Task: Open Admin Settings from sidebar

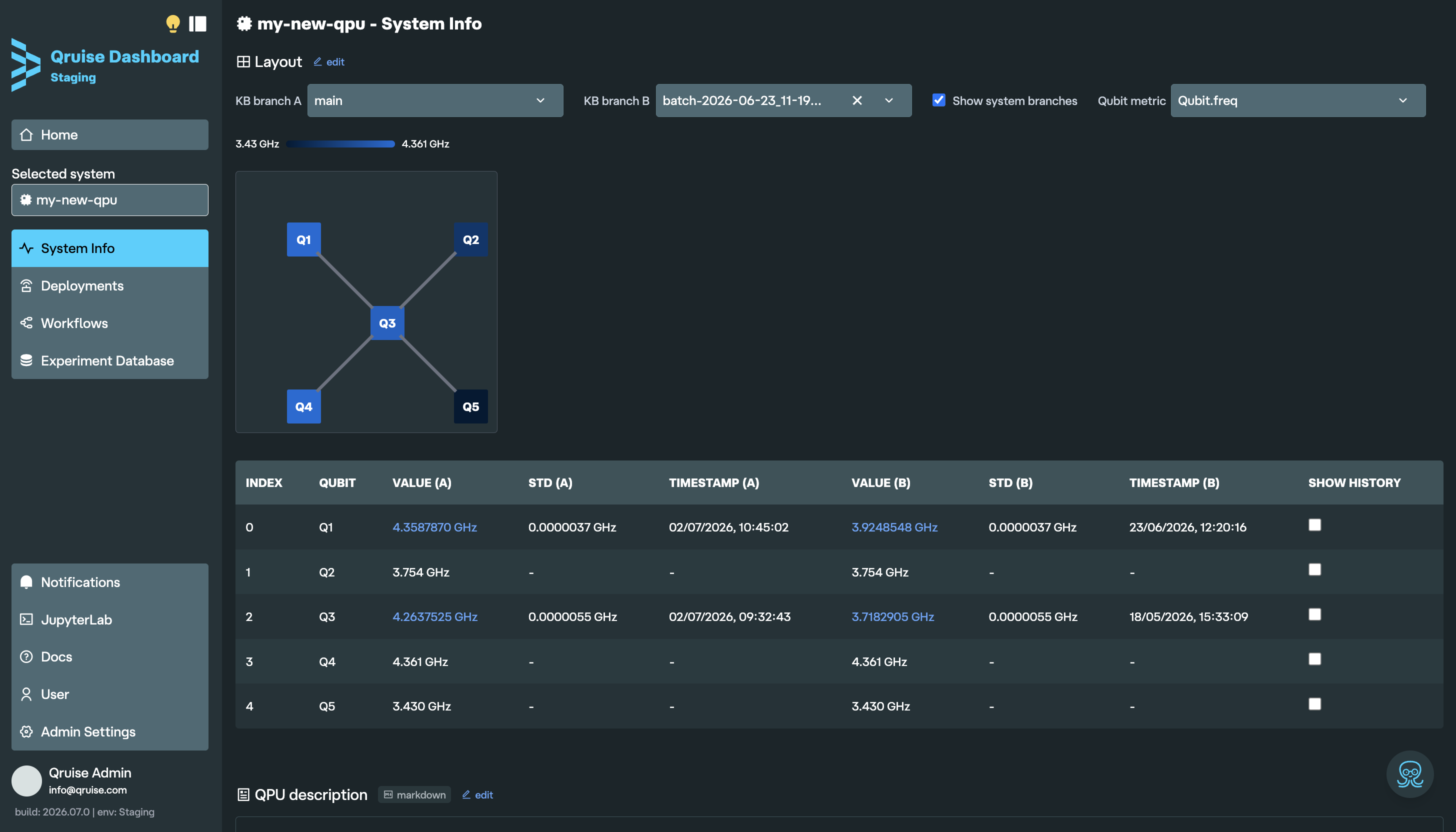Action: click(x=109, y=731)
